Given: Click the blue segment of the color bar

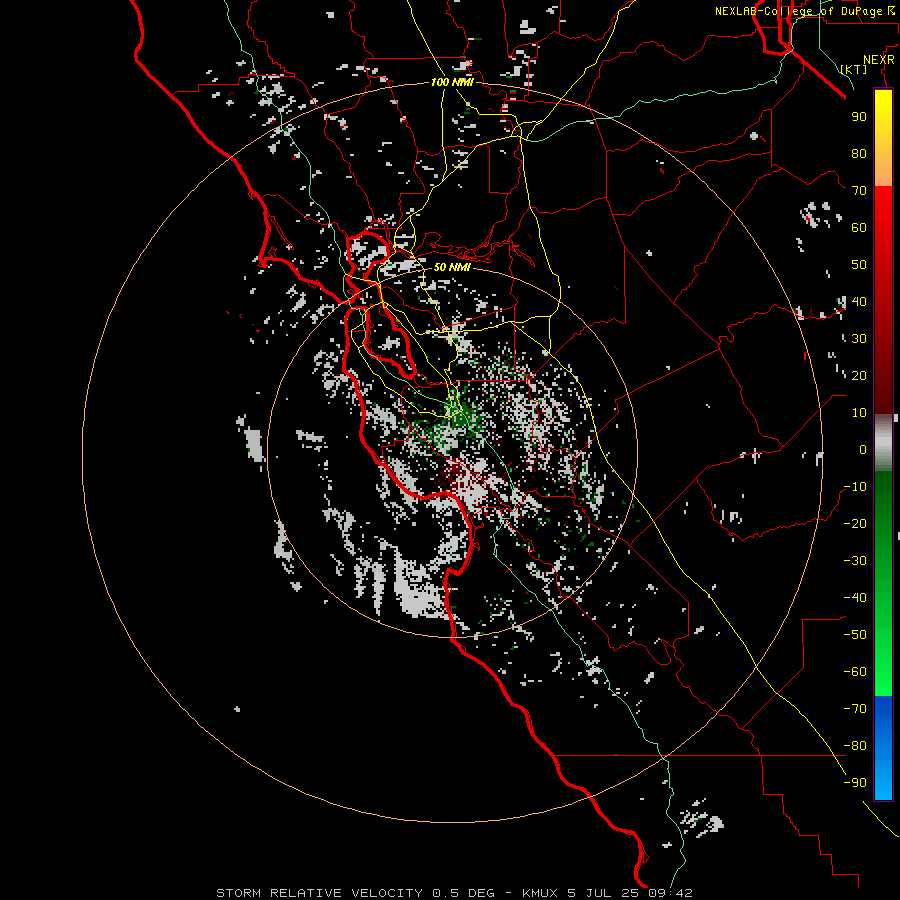Looking at the screenshot, I should click(883, 748).
